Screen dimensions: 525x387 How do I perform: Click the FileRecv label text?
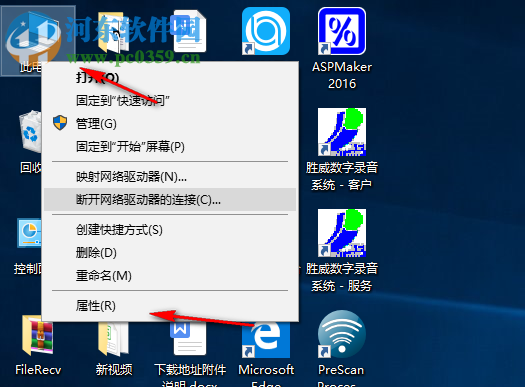(38, 370)
